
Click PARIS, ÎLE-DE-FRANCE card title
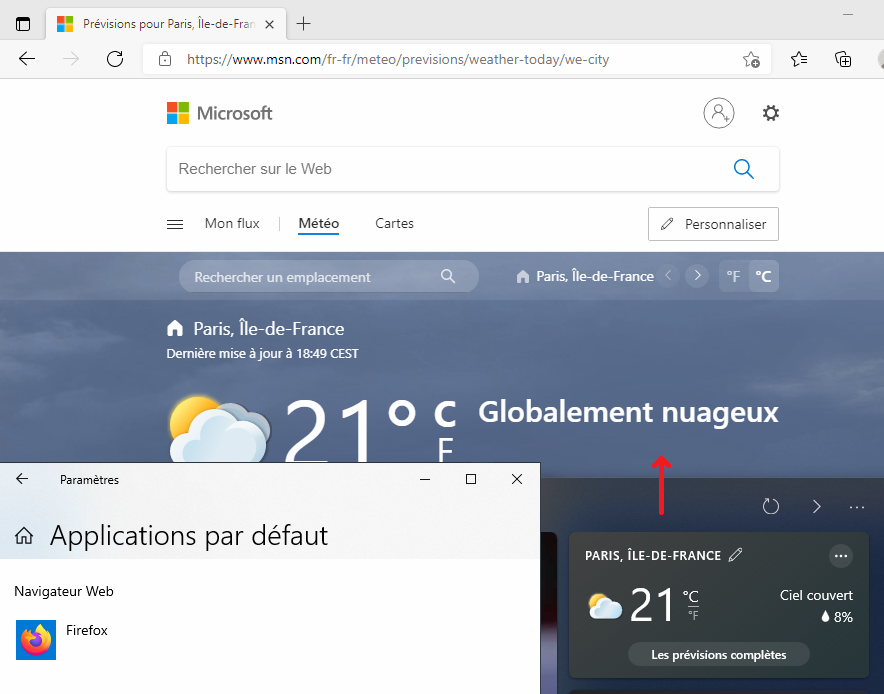653,555
